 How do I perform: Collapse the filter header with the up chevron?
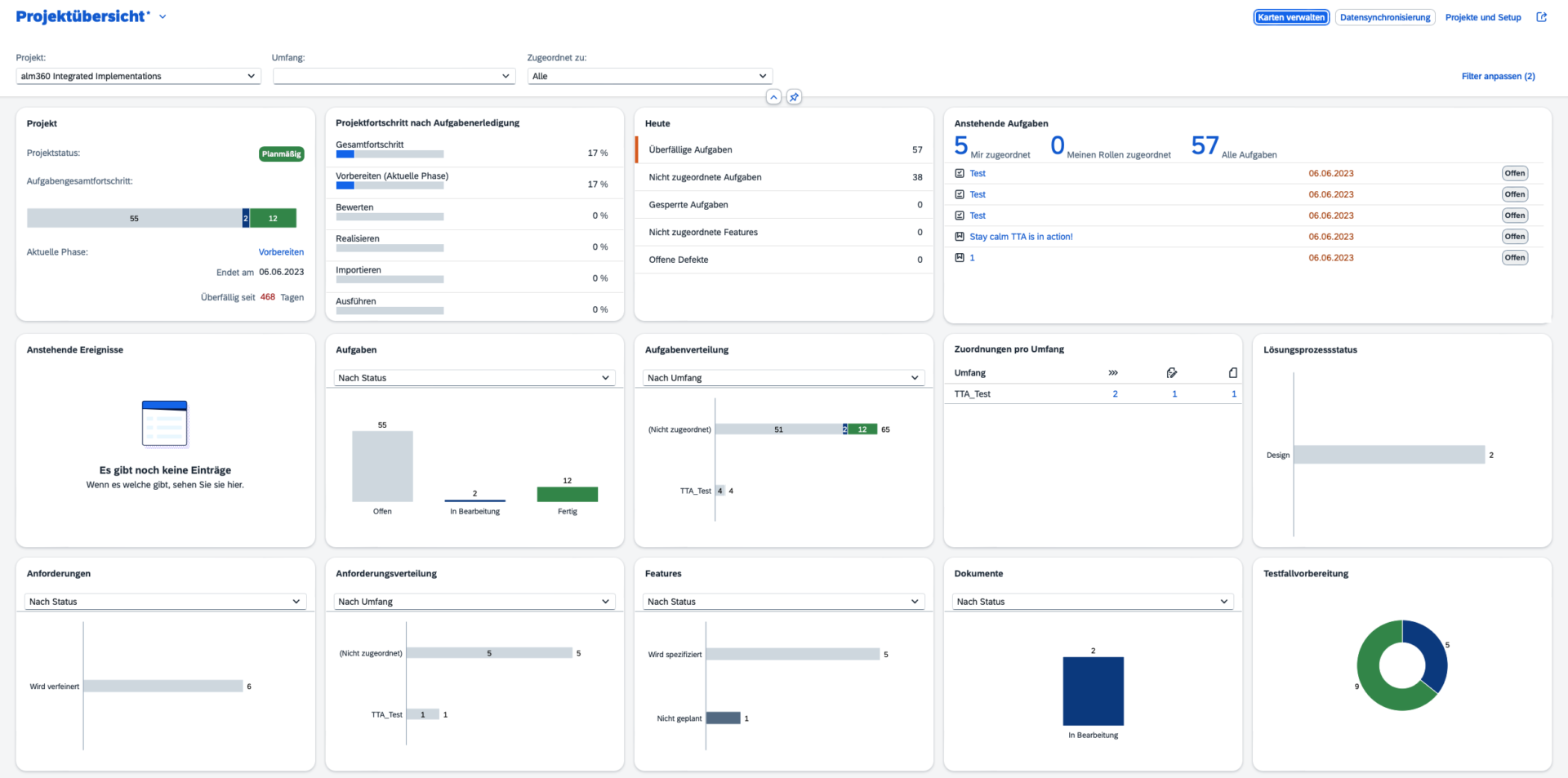pos(773,97)
